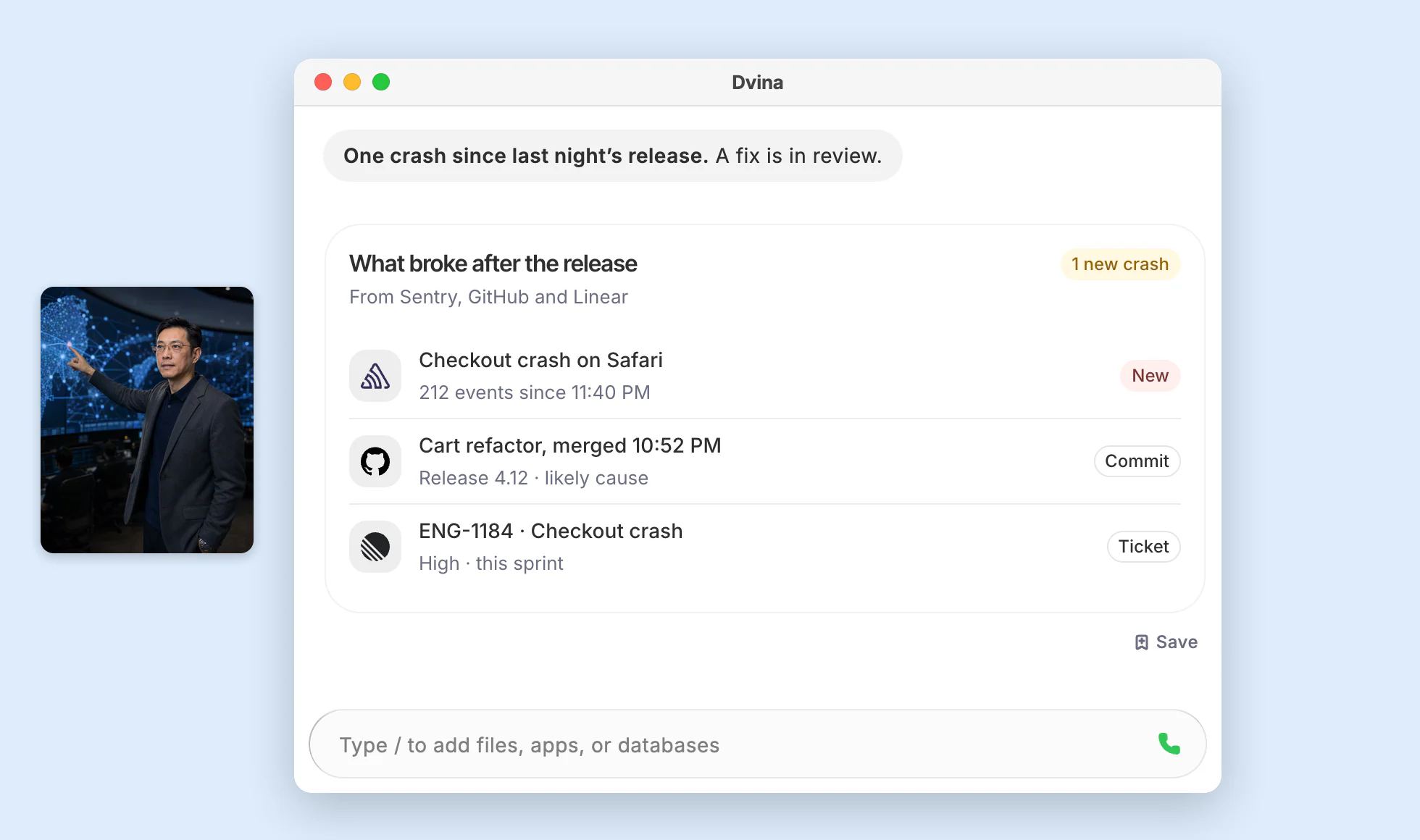Open the photo thumbnail of the man pointing

147,420
